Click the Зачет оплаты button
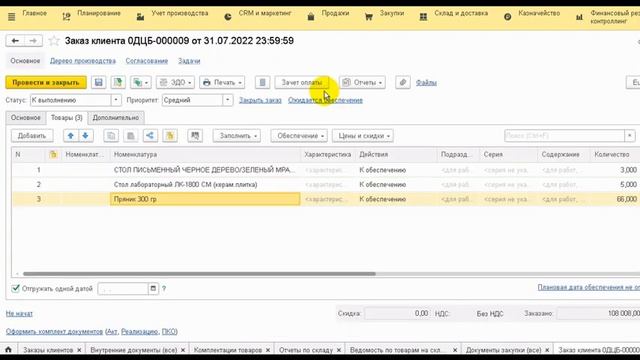Viewport: 640px width, 360px height. [302, 82]
